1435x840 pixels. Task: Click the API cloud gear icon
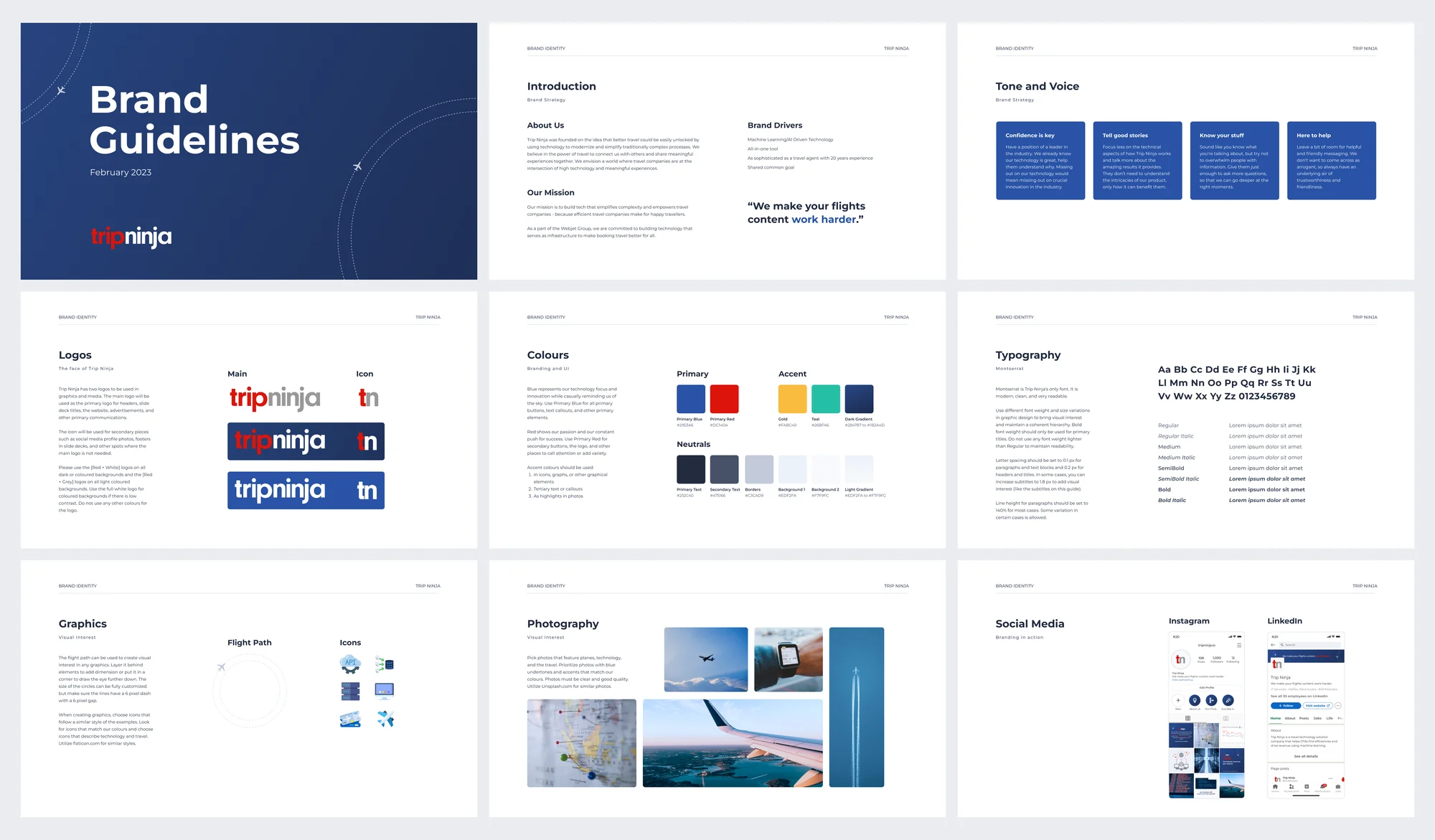click(x=350, y=664)
